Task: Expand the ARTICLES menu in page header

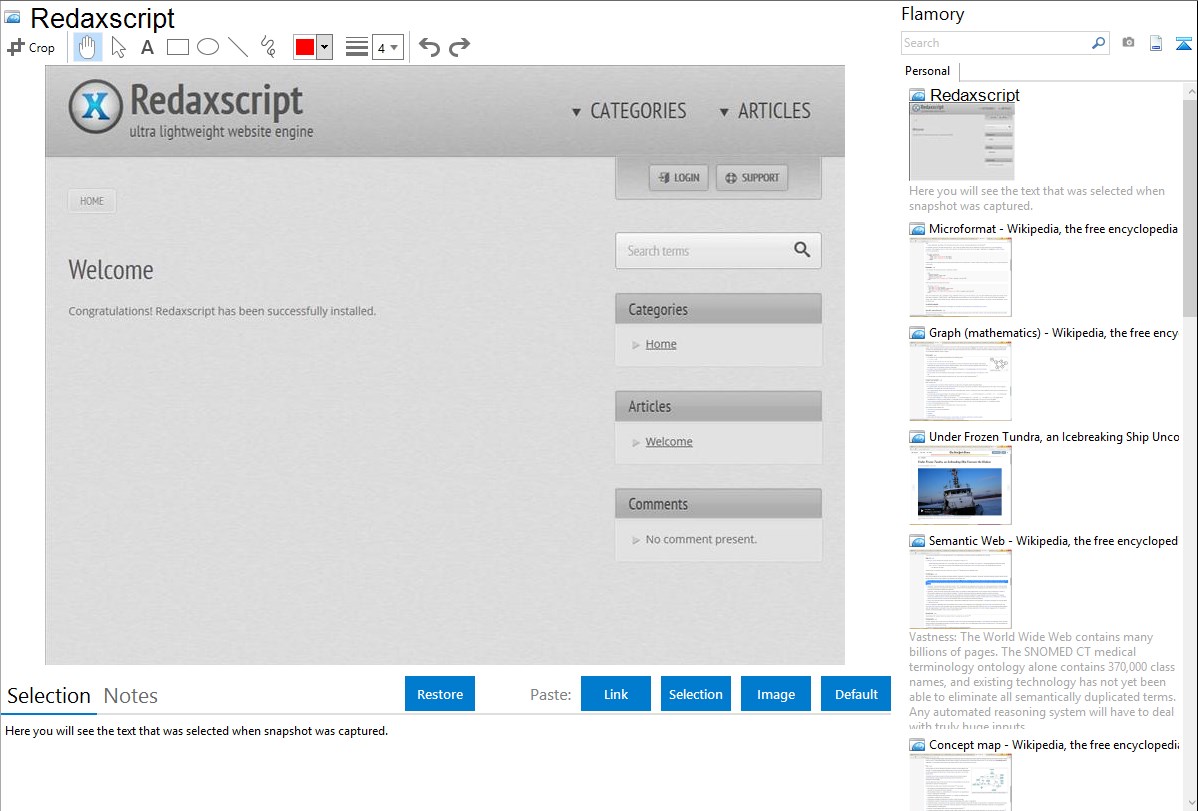Action: [765, 111]
